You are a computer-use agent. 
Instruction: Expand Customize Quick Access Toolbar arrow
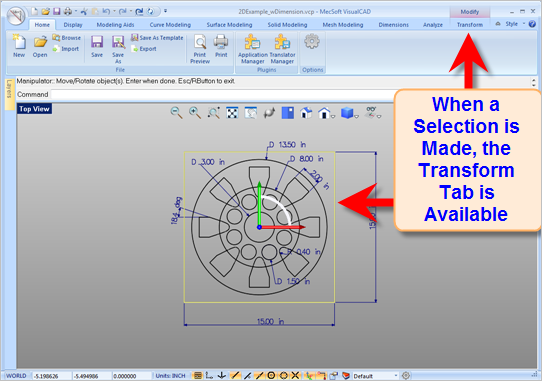[x=166, y=11]
